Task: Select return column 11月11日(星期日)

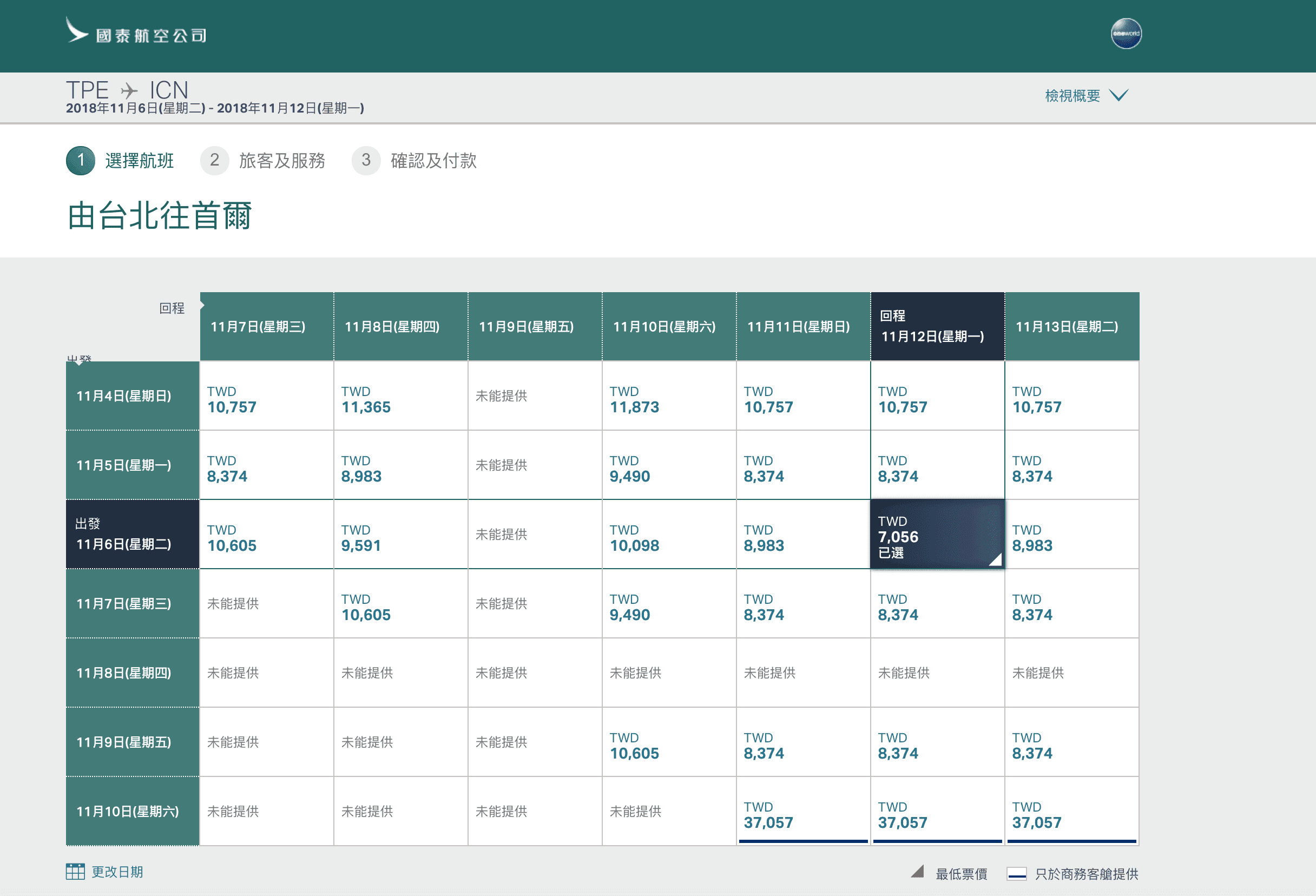Action: click(804, 326)
